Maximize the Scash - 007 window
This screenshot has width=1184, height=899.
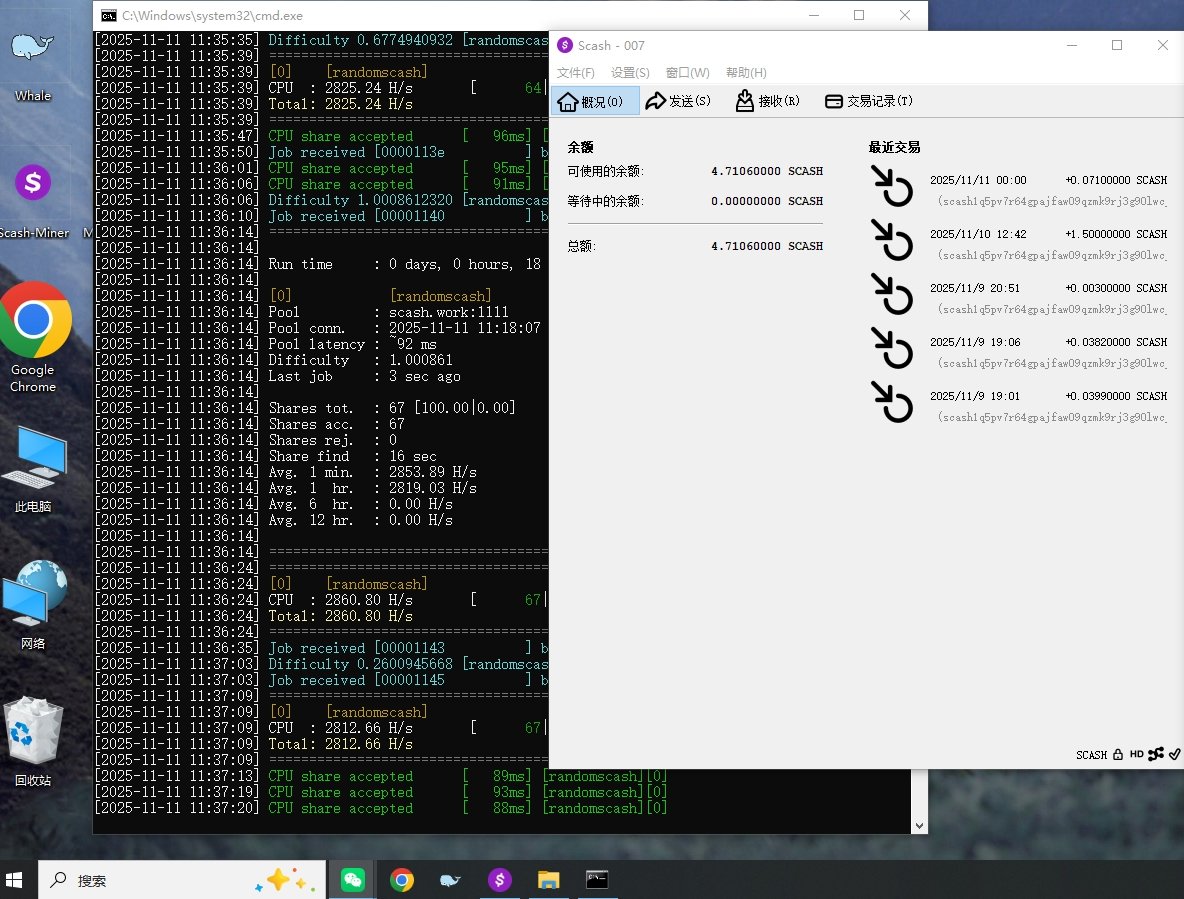(x=1117, y=45)
